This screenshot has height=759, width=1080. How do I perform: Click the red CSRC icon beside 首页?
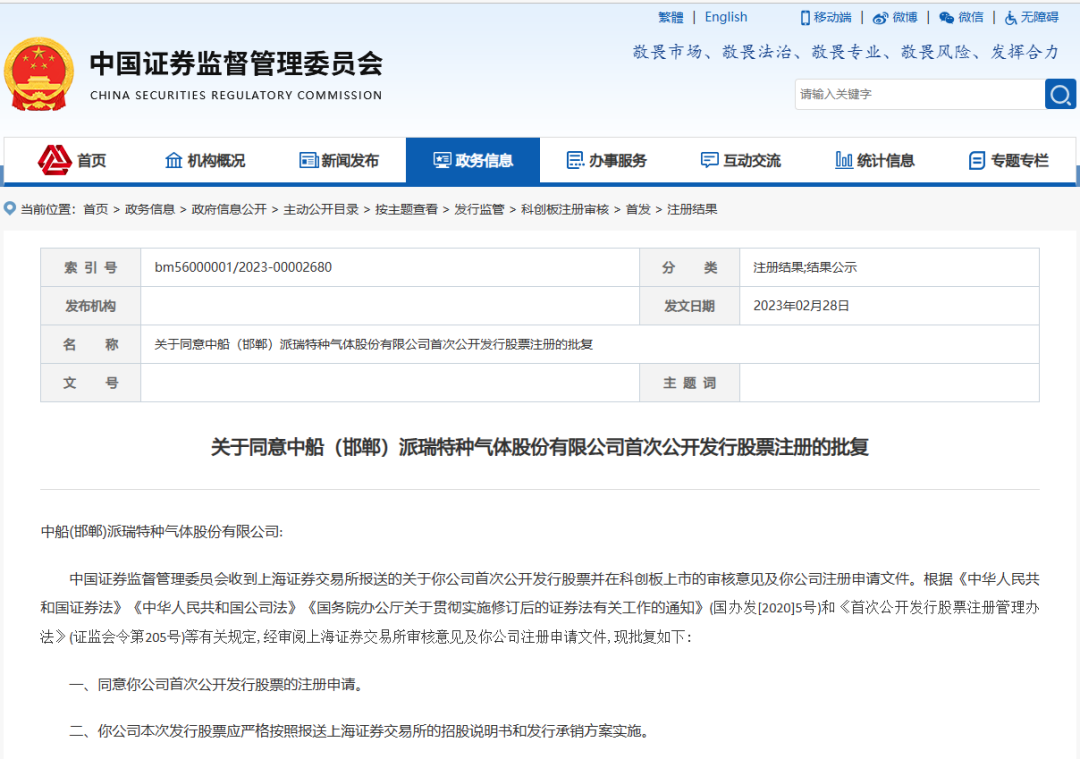click(54, 160)
